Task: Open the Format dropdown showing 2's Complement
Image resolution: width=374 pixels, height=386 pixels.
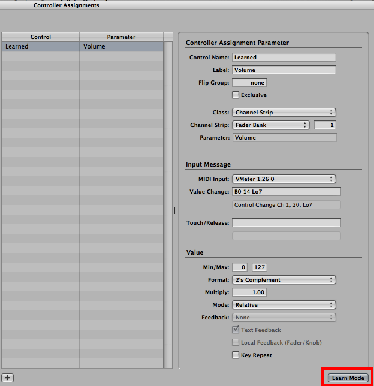Action: pos(284,280)
